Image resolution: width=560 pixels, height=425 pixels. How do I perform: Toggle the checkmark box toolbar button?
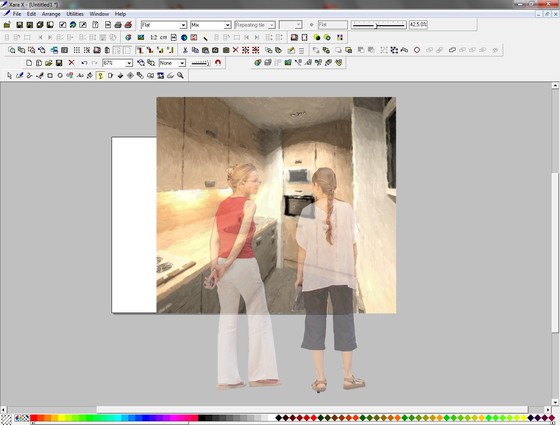[62, 25]
